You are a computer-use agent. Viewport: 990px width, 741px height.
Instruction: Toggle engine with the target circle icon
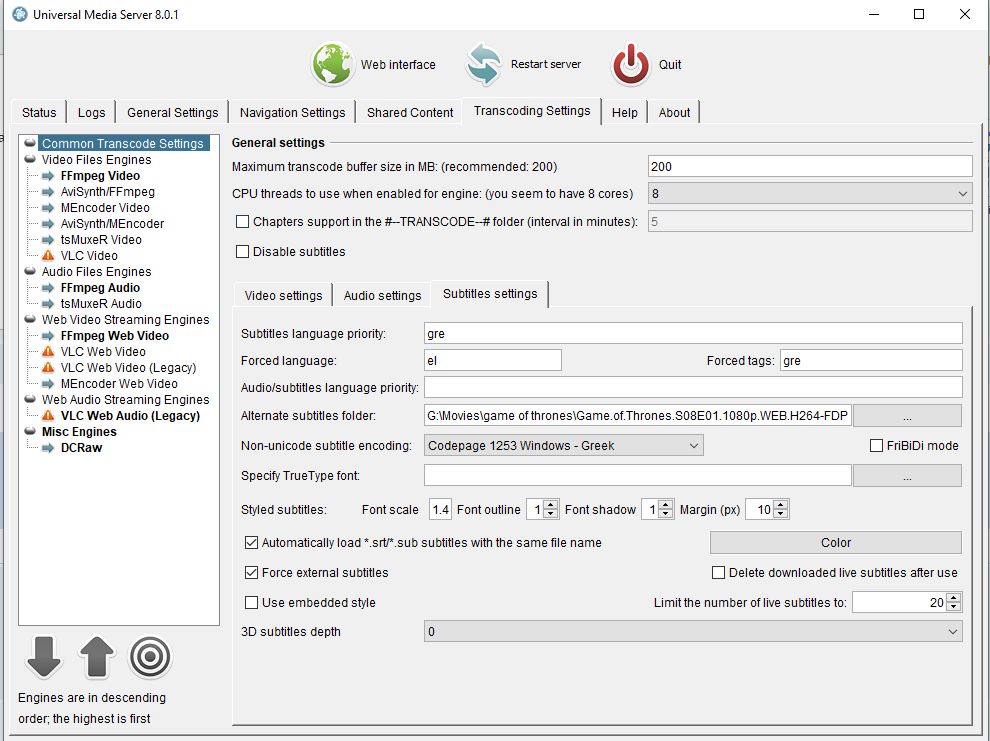point(150,657)
